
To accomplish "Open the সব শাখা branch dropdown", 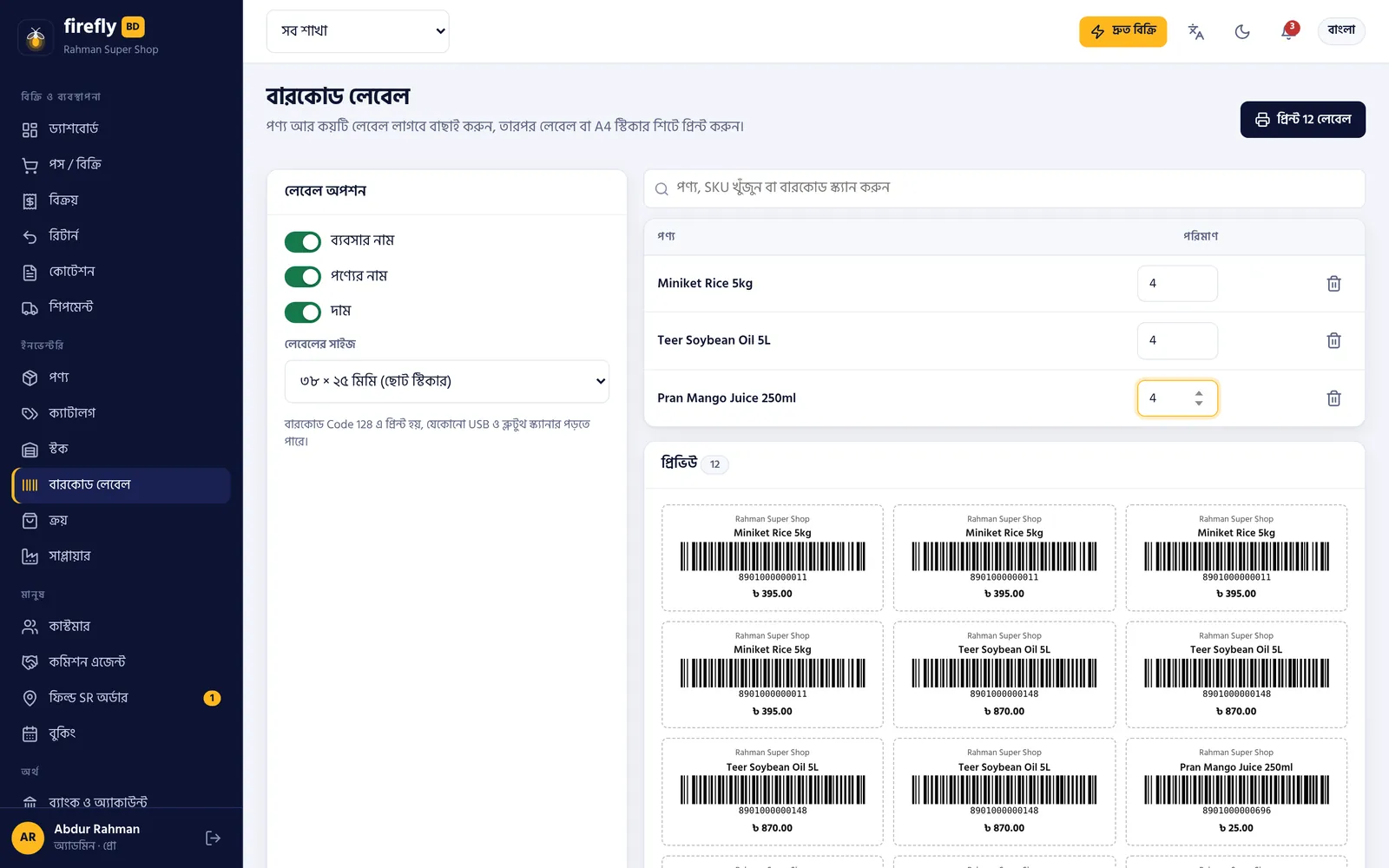I will tap(358, 31).
